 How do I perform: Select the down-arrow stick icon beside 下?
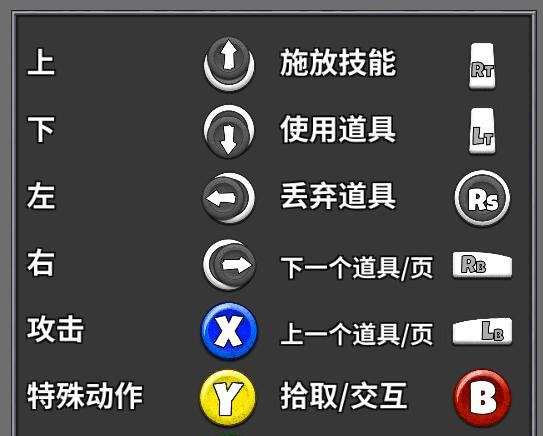click(229, 132)
